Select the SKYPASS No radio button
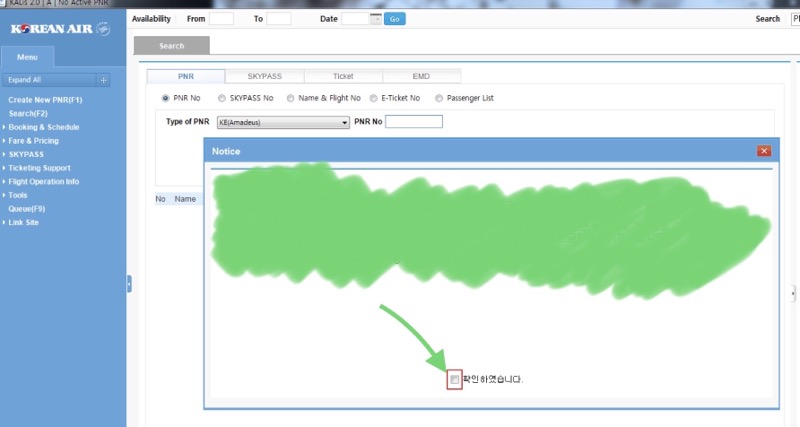800x427 pixels. [223, 98]
